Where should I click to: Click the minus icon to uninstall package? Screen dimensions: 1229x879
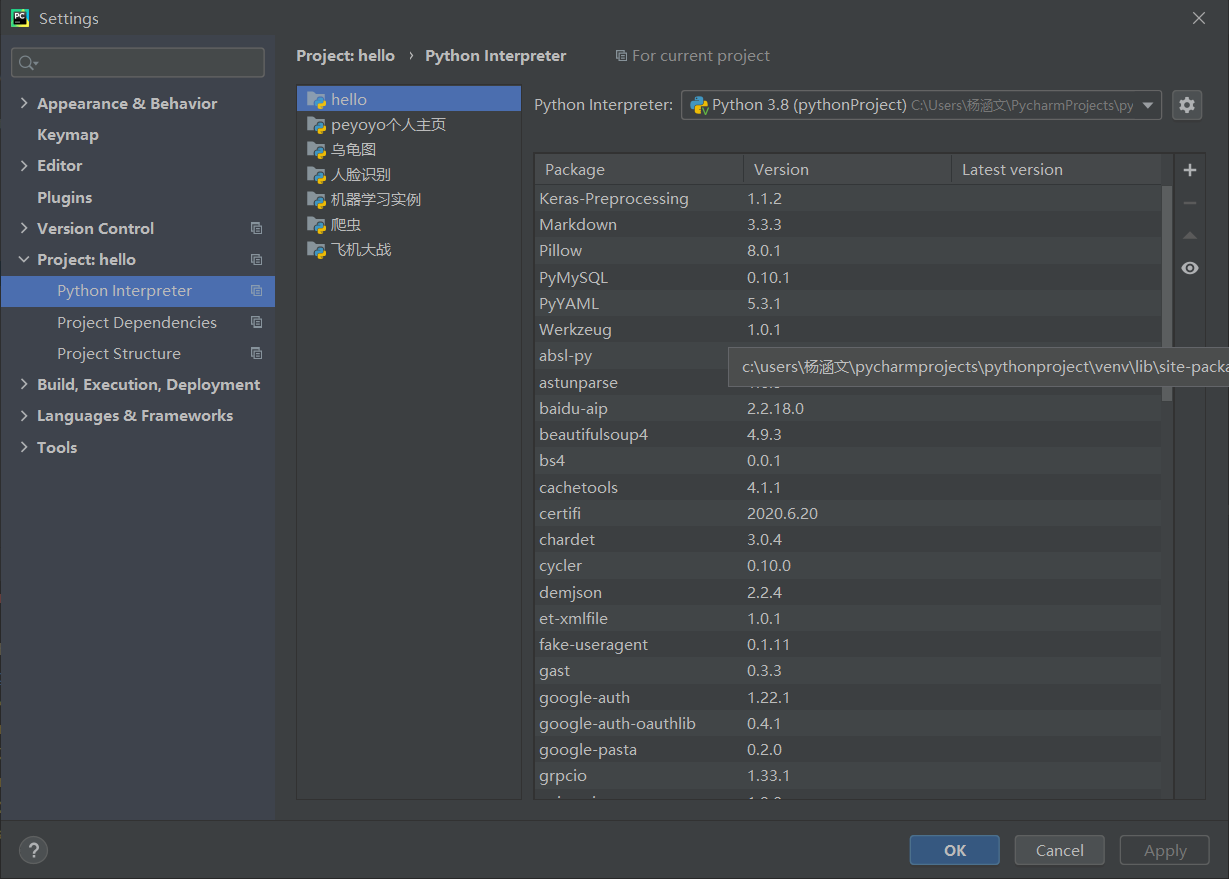pos(1190,203)
